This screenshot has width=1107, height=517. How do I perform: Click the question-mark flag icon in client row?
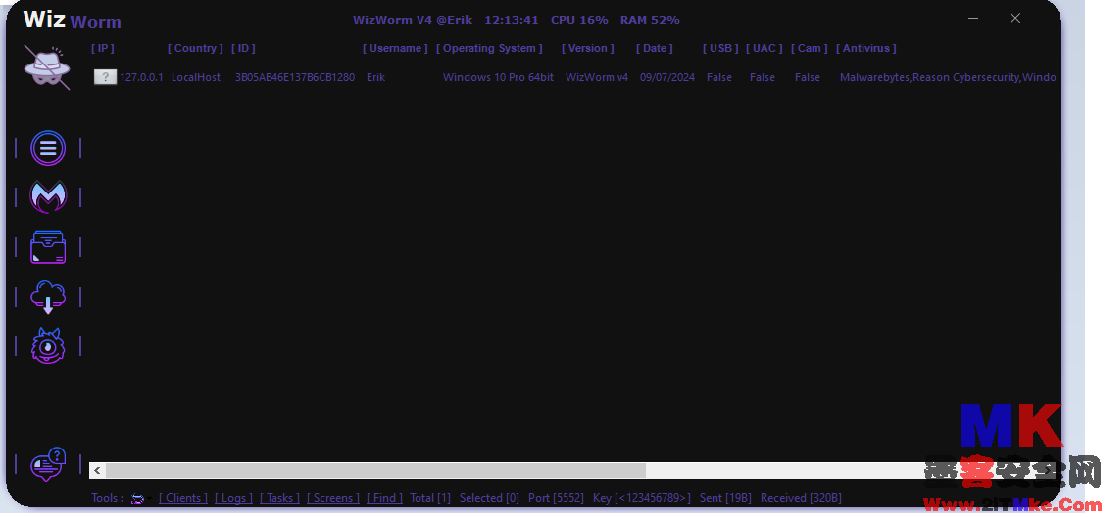[105, 77]
